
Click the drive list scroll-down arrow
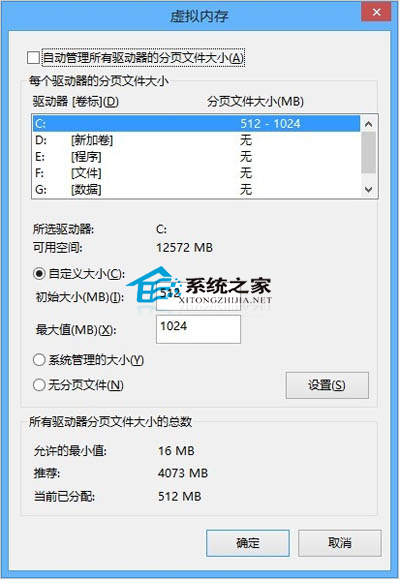(x=369, y=189)
